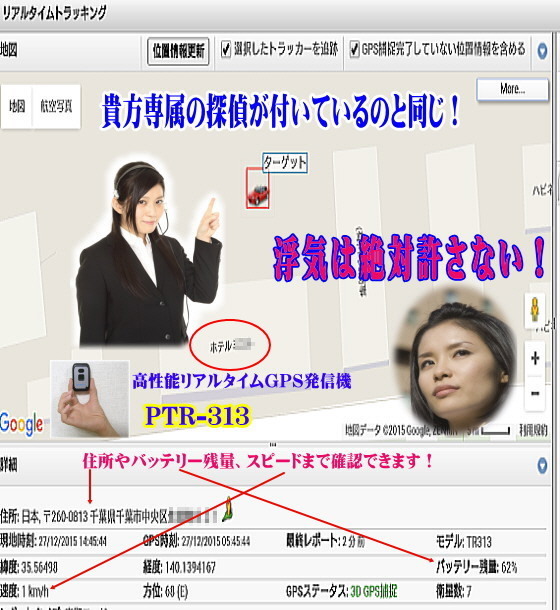Screen dimensions: 560x610
Task: Toggle follow selected tracker checkbox
Action: click(225, 50)
